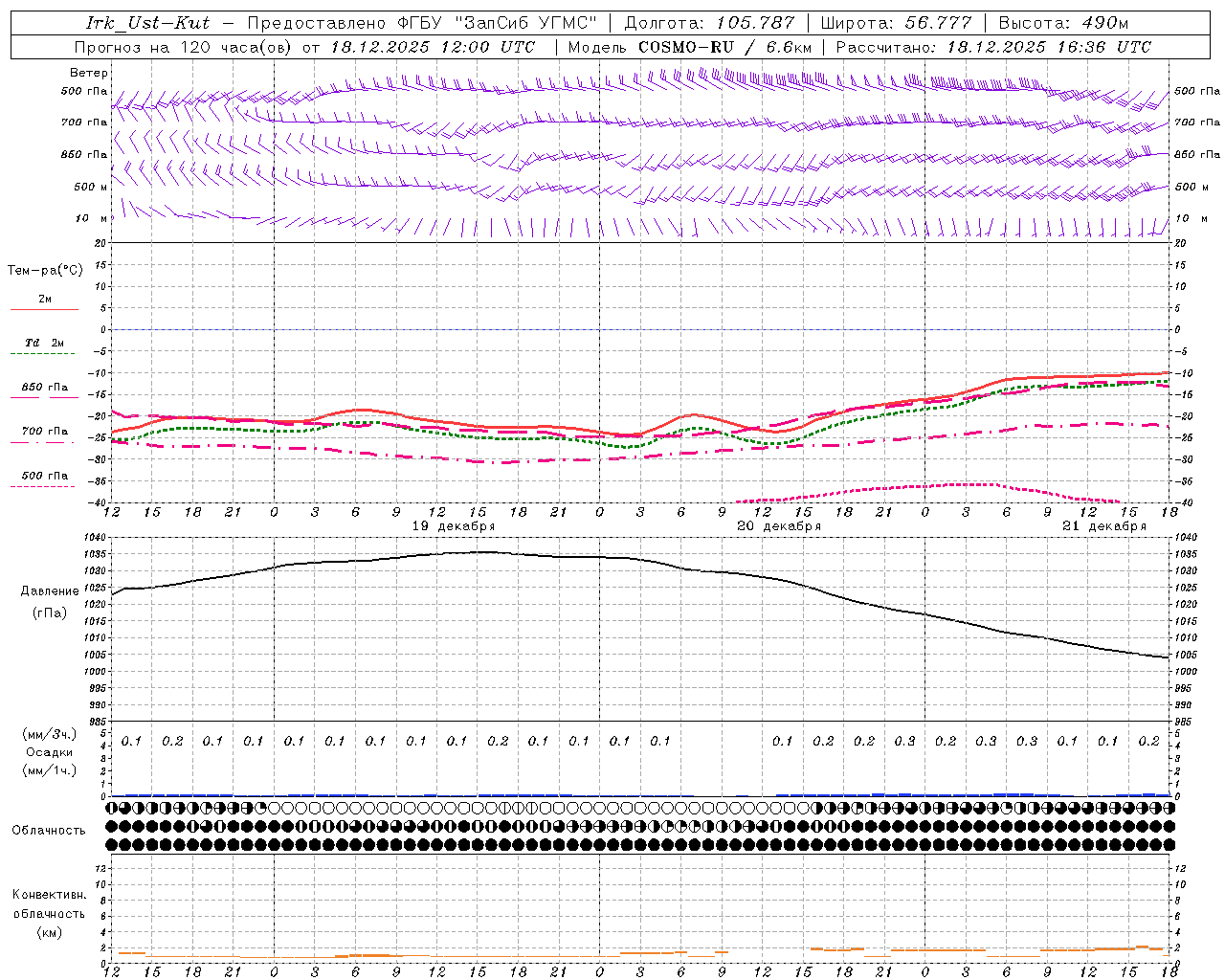Click the Облачность panel label
1225x980 pixels.
pos(49,831)
